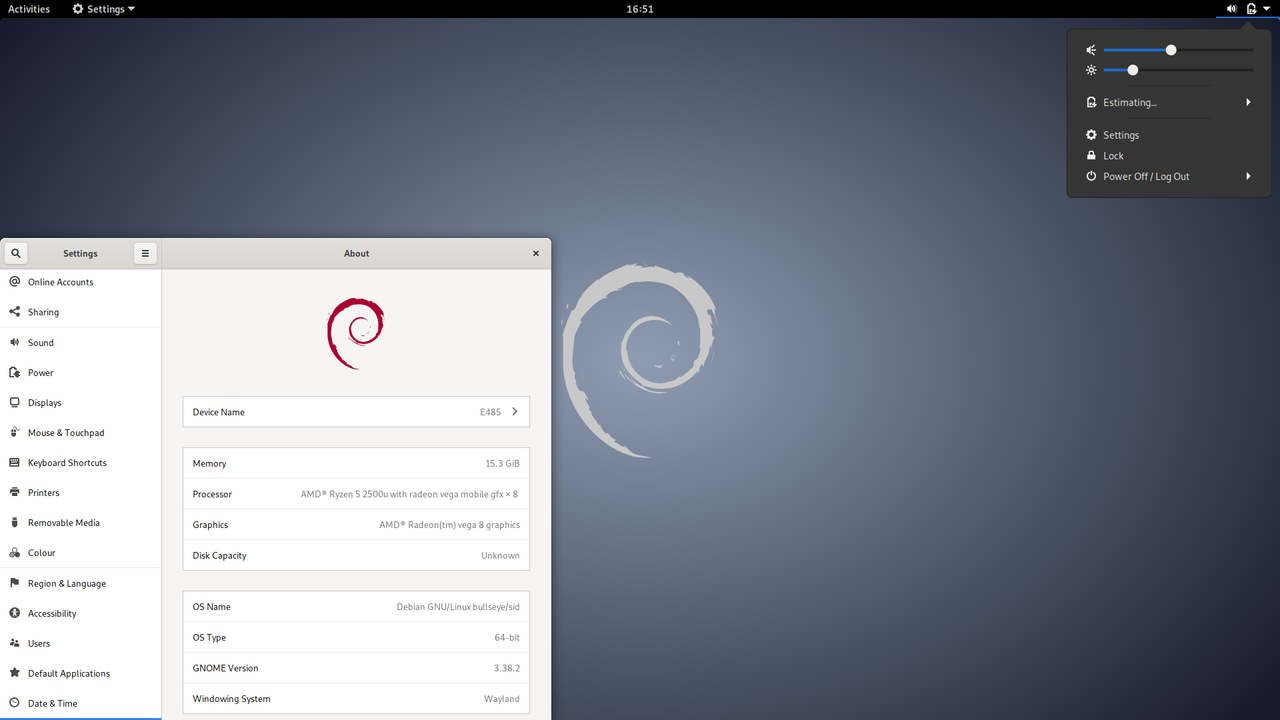Click the Displays monitor icon
This screenshot has width=1280, height=720.
14,402
